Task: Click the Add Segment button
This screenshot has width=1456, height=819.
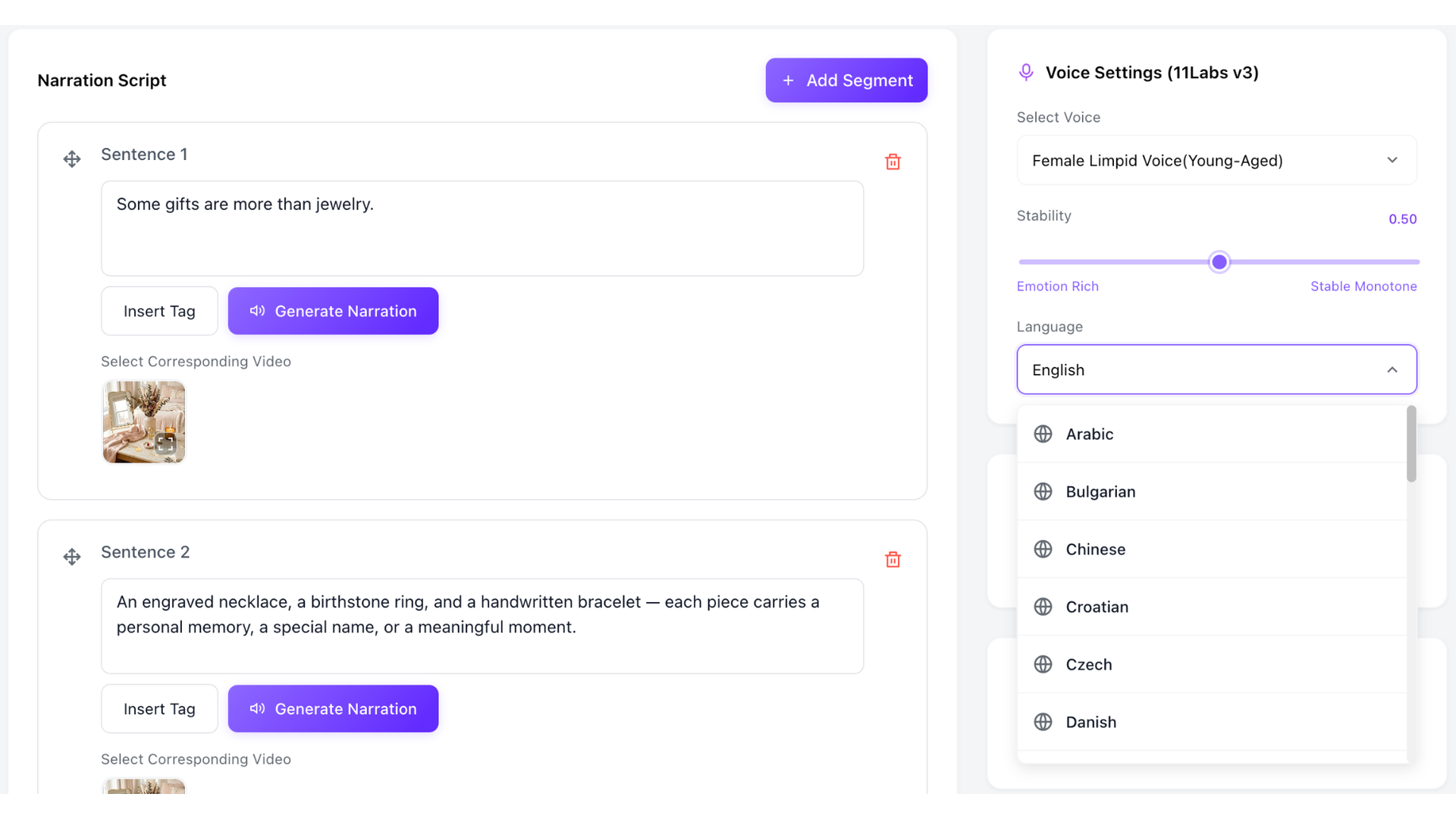Action: pyautogui.click(x=846, y=80)
